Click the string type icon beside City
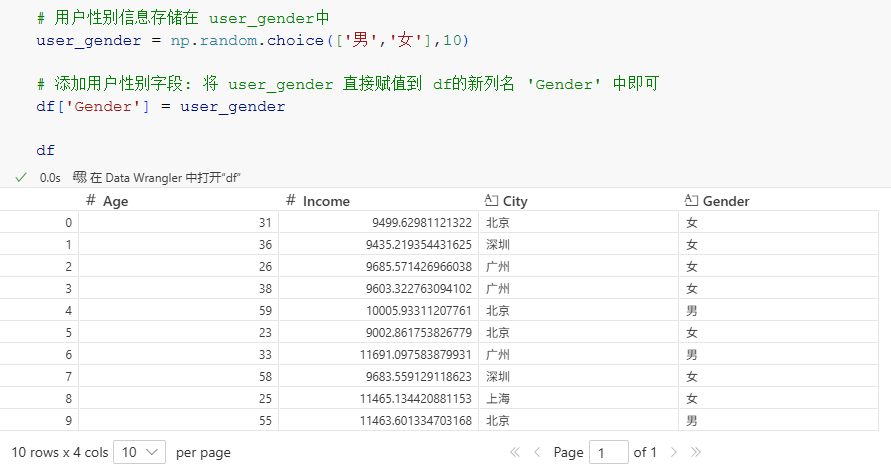This screenshot has height=468, width=891. (492, 200)
